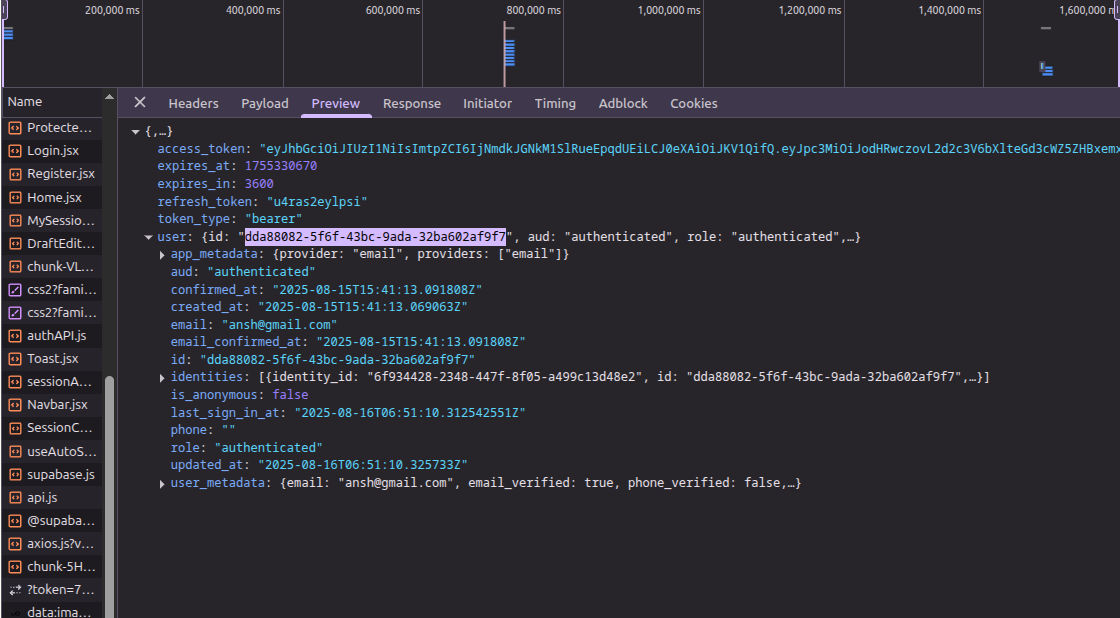Click the file icon beside sessionA request

coord(14,382)
